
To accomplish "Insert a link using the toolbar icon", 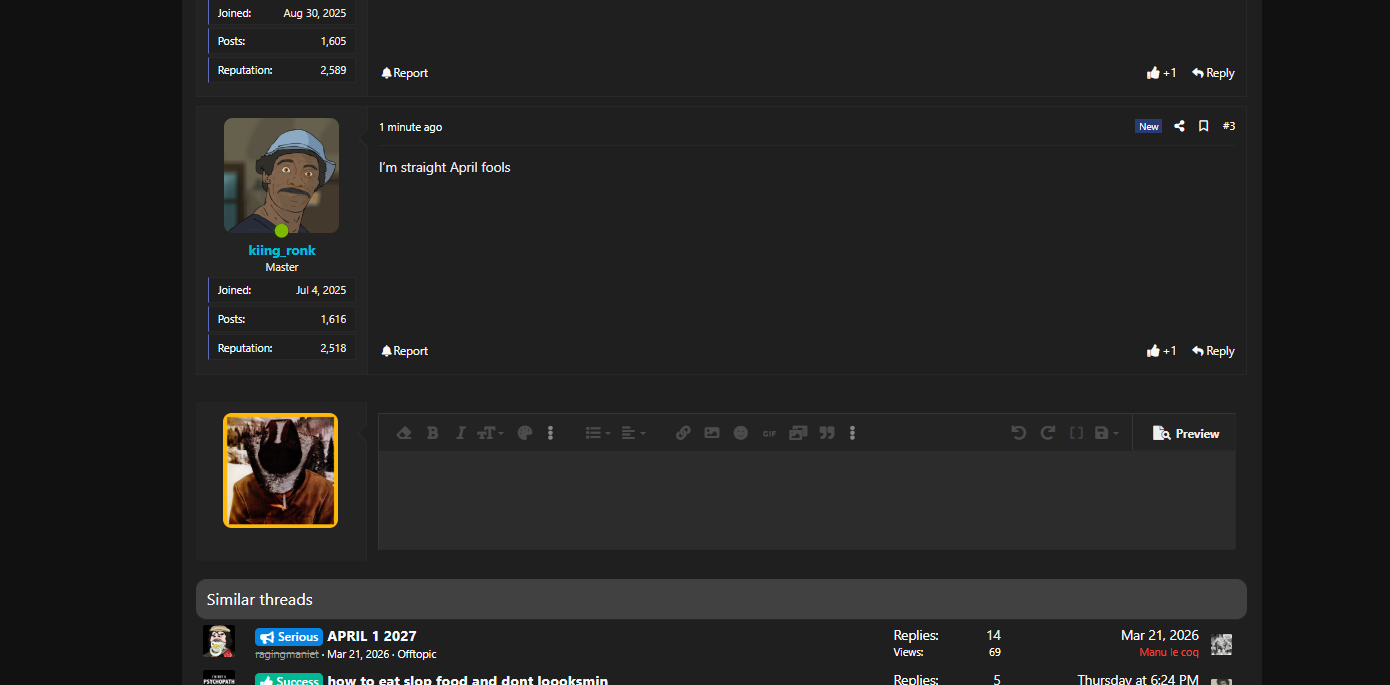I will 683,433.
